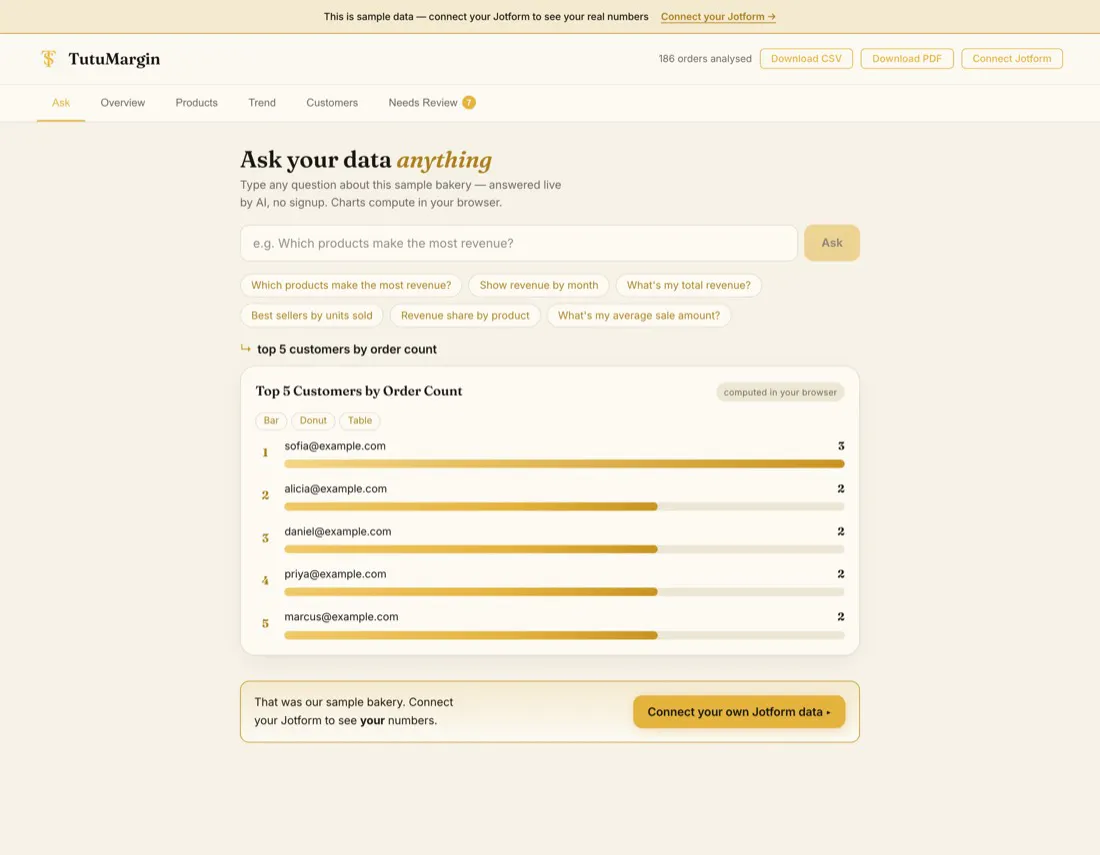The width and height of the screenshot is (1100, 855).
Task: Select the Trend tab
Action: tap(262, 102)
